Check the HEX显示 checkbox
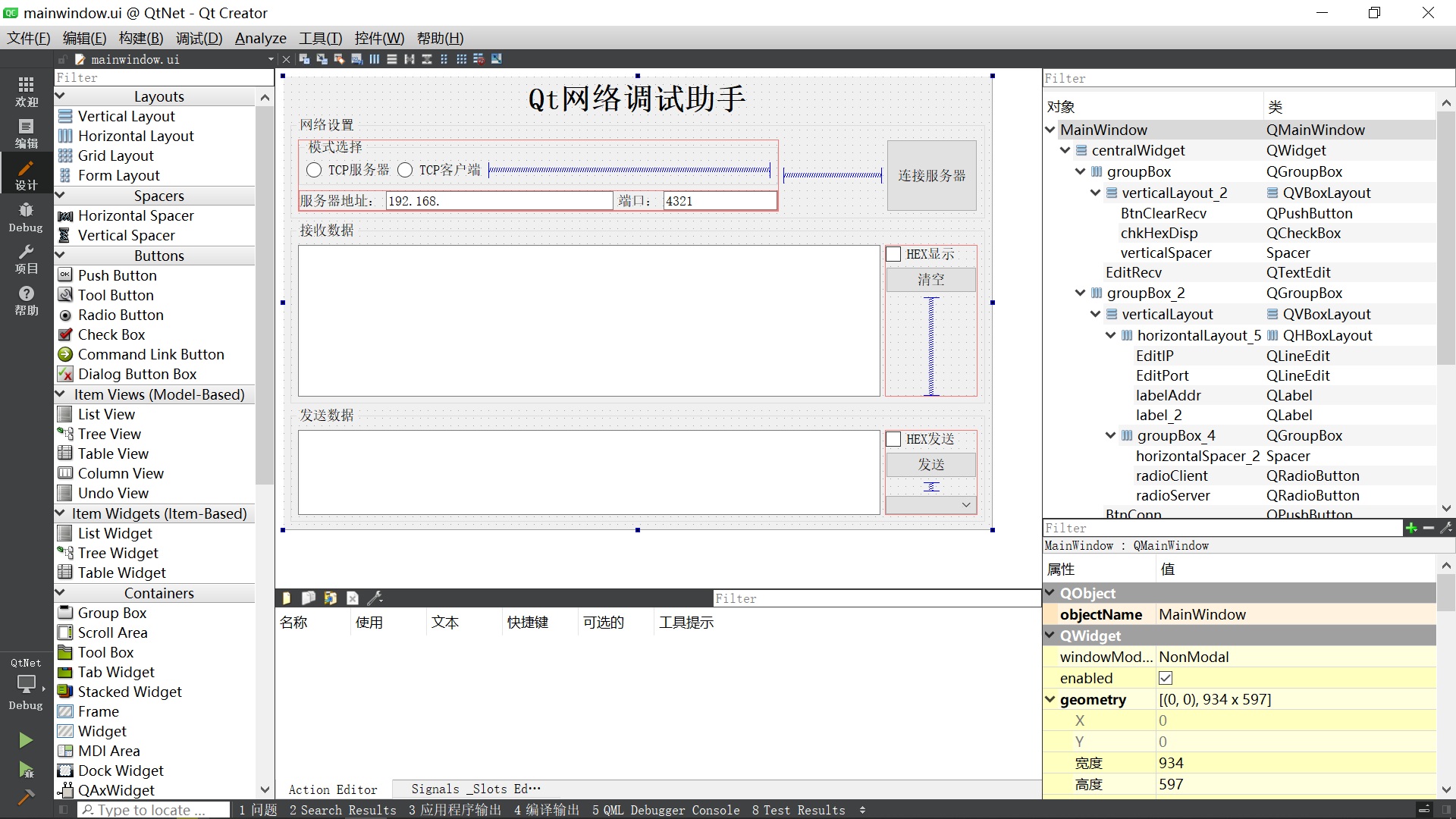 (894, 254)
